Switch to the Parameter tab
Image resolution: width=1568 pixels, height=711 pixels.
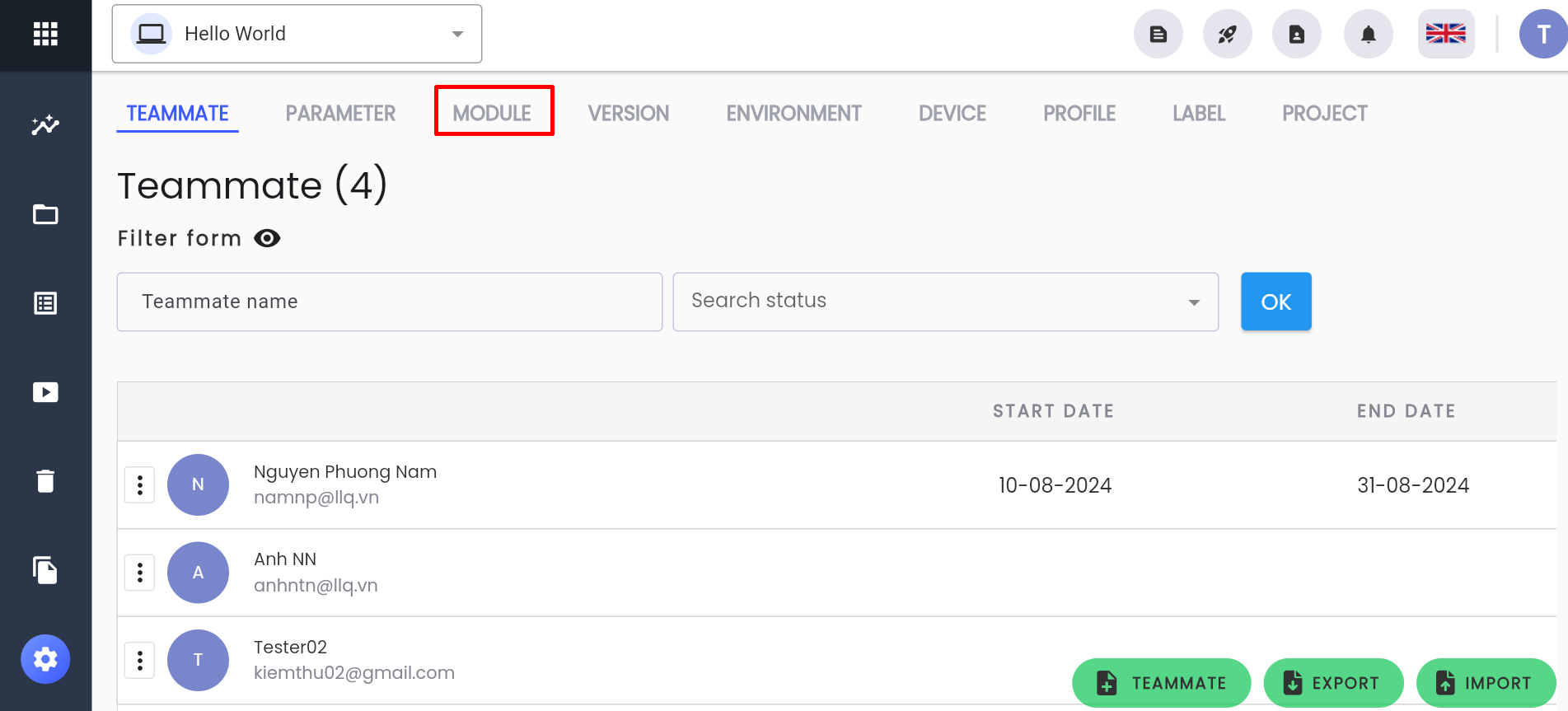click(x=341, y=113)
